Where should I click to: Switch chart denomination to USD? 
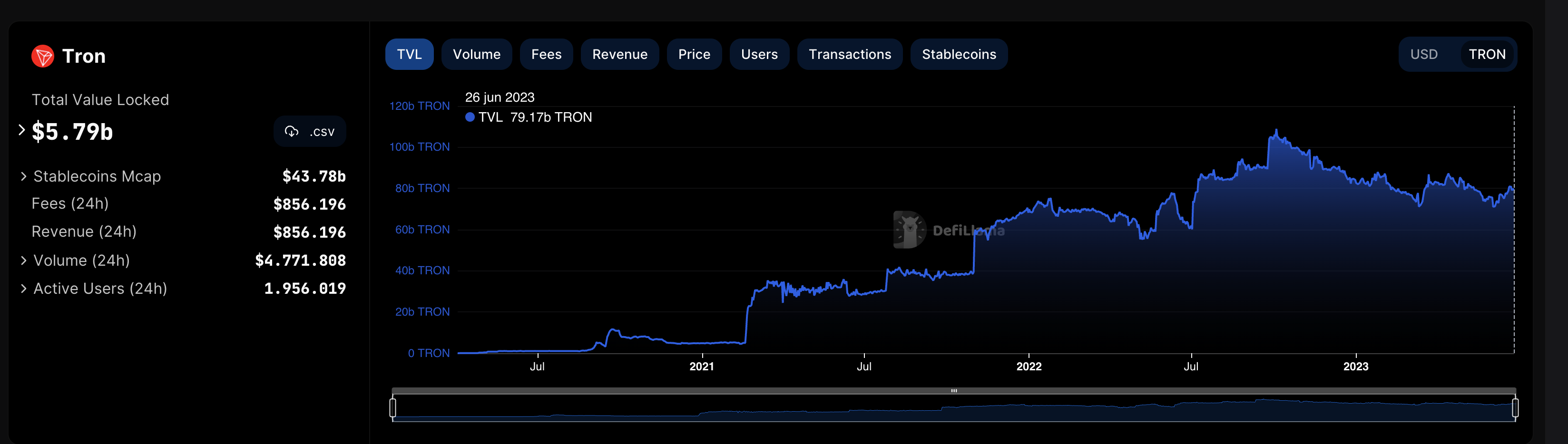[x=1423, y=54]
